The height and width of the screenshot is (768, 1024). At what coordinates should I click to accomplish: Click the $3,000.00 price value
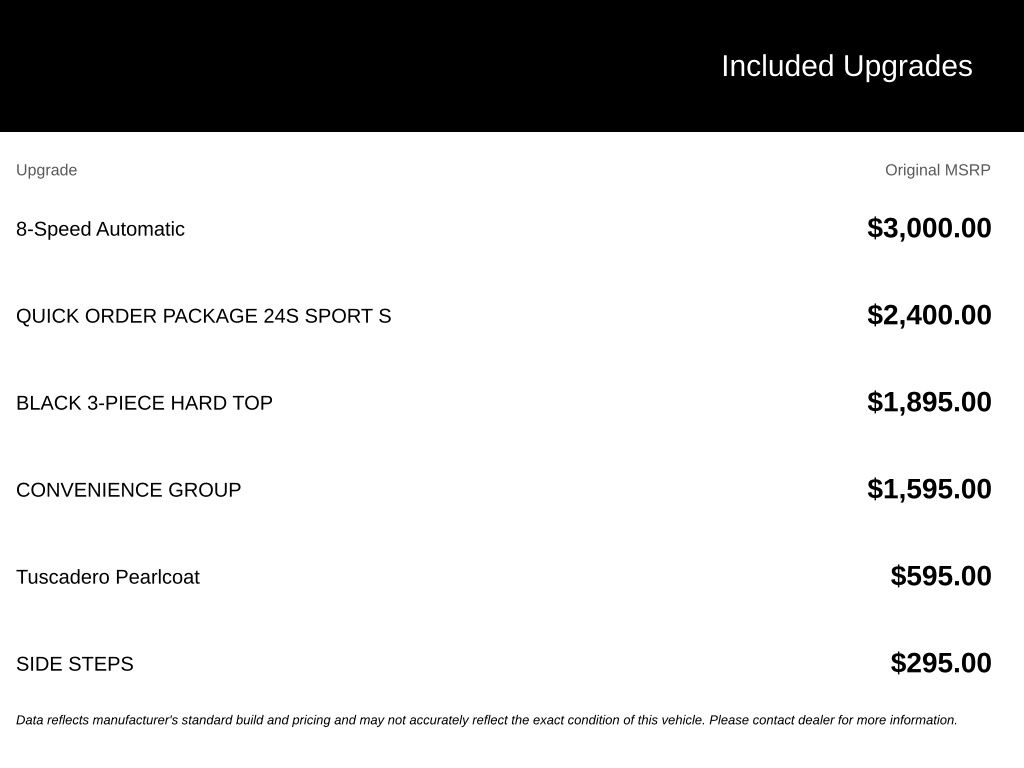929,228
